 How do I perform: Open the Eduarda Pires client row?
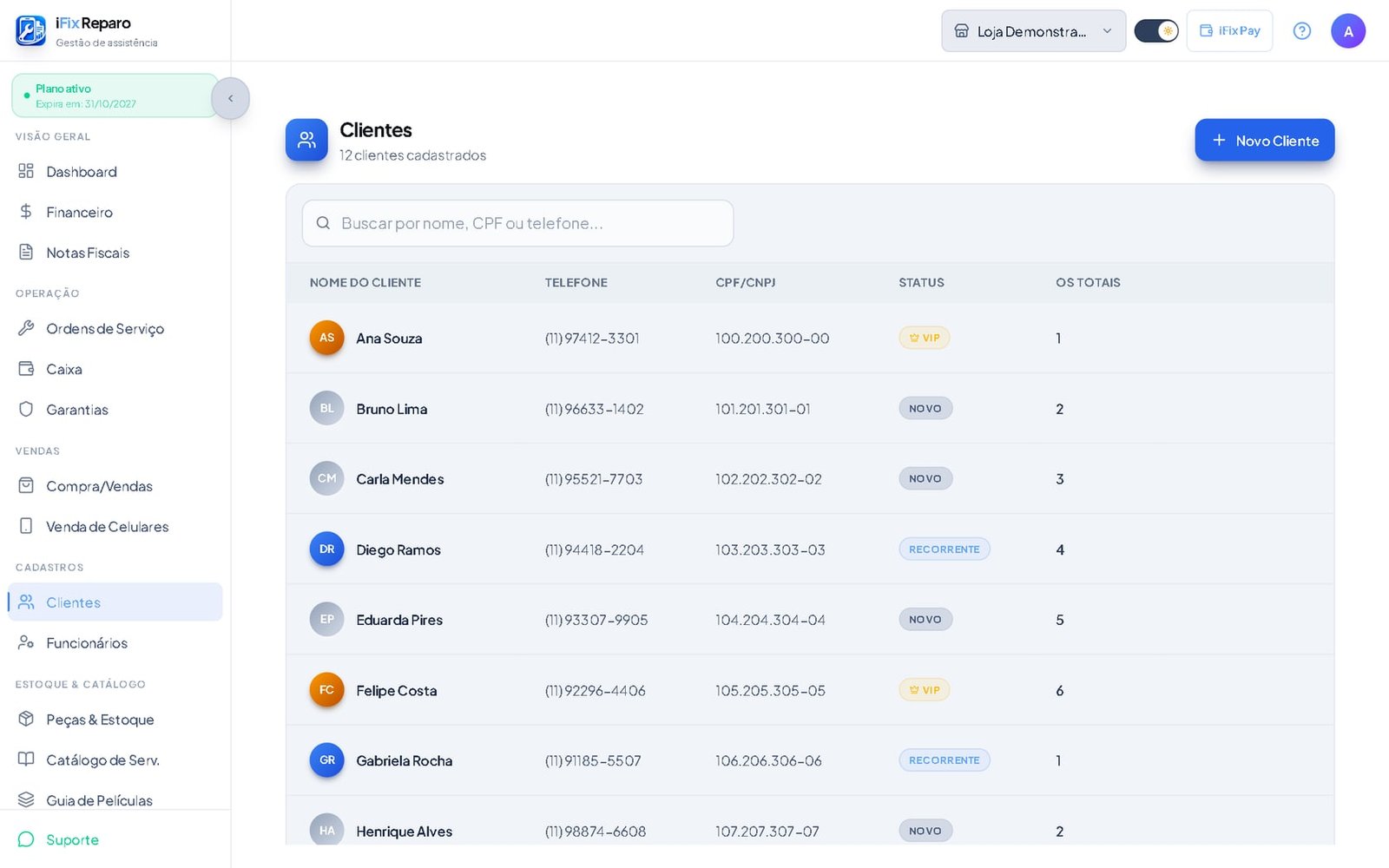(x=810, y=620)
